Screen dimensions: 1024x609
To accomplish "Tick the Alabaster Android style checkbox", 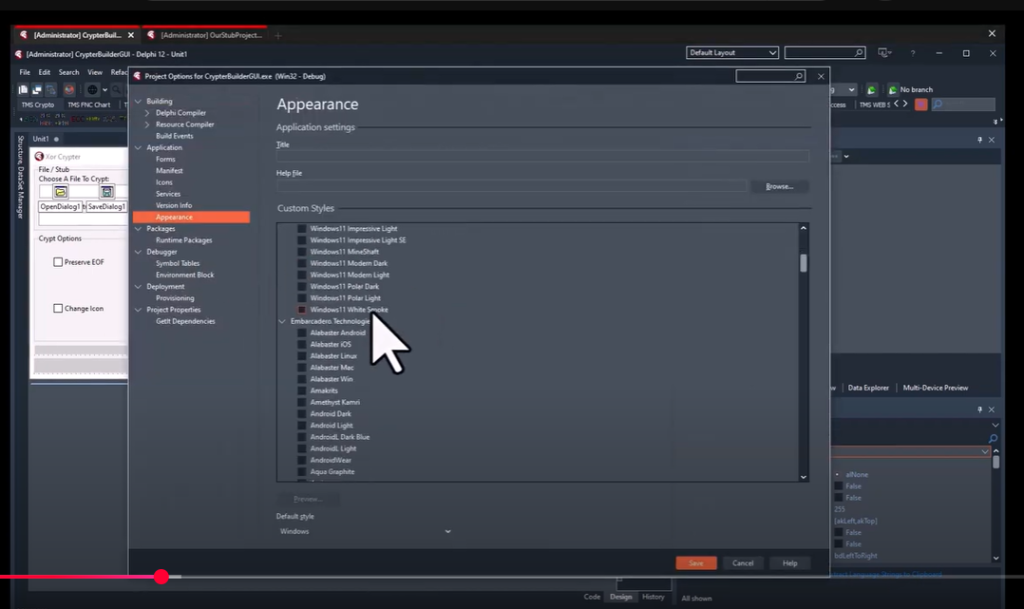I will (x=302, y=333).
